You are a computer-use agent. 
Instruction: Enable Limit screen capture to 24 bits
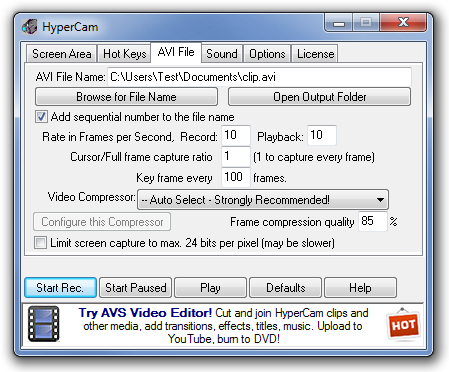tap(41, 243)
